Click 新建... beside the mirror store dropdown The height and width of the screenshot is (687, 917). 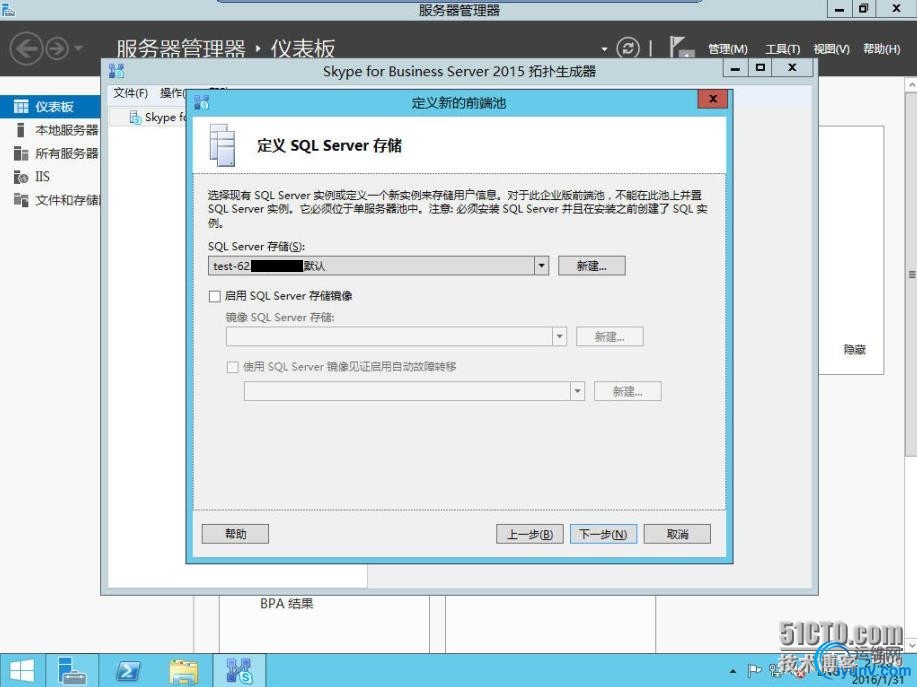(609, 337)
